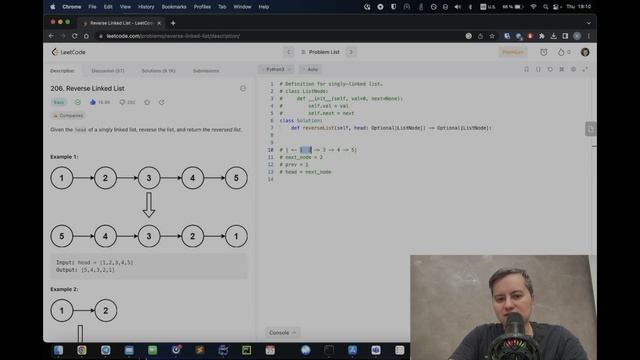Click the LeetCode logo
The height and width of the screenshot is (360, 640).
[69, 52]
